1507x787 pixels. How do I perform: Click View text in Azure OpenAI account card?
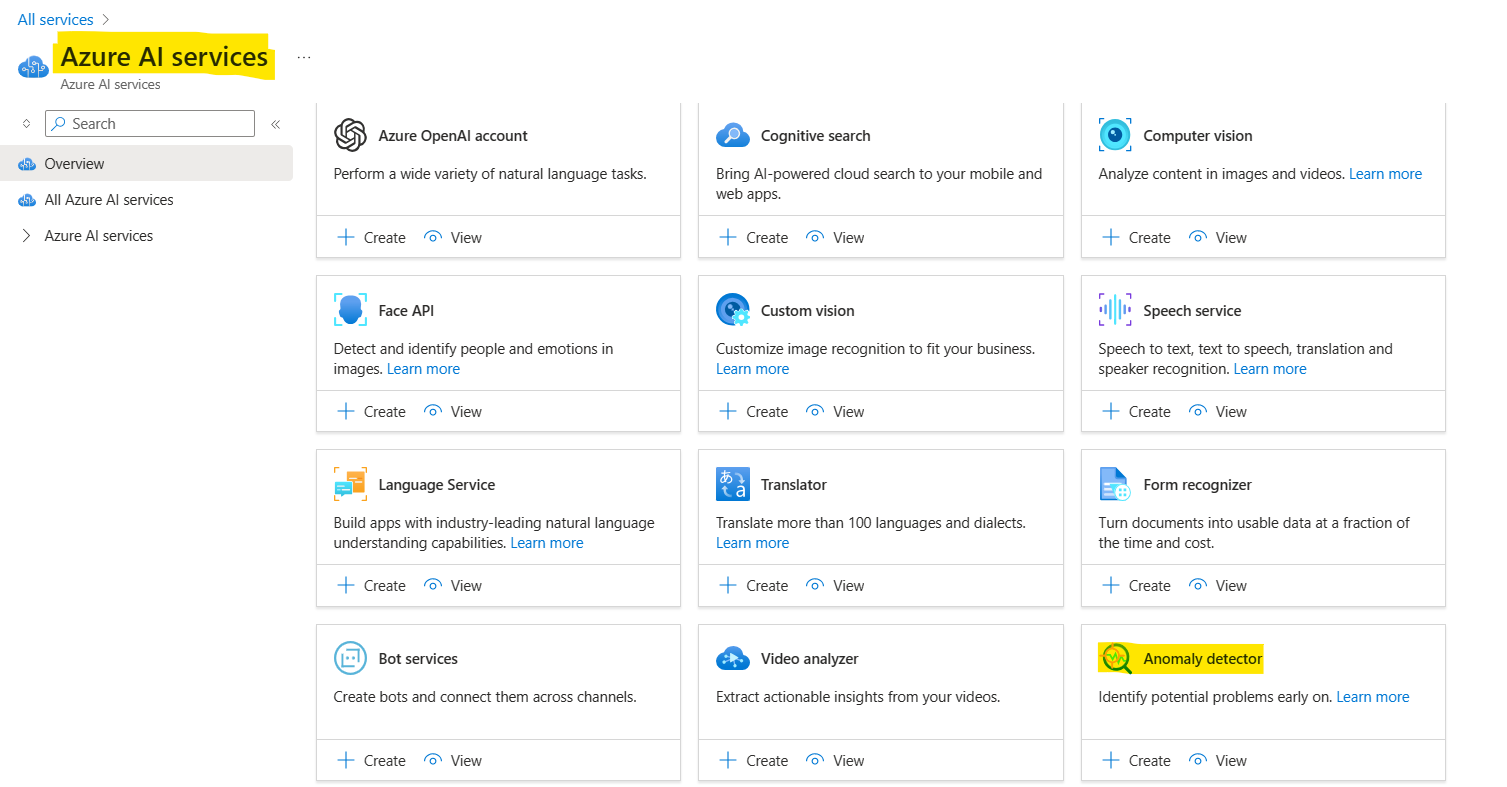[466, 238]
